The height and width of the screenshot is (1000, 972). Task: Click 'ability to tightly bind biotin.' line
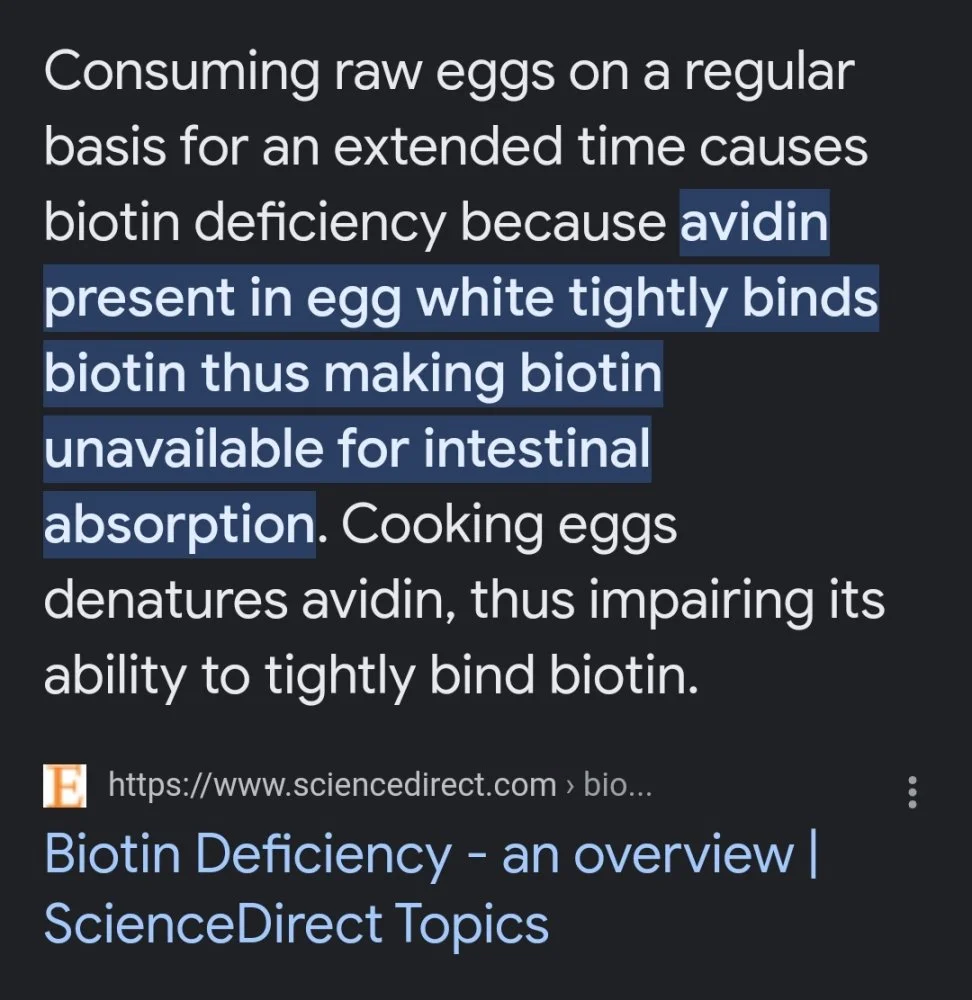click(x=370, y=676)
